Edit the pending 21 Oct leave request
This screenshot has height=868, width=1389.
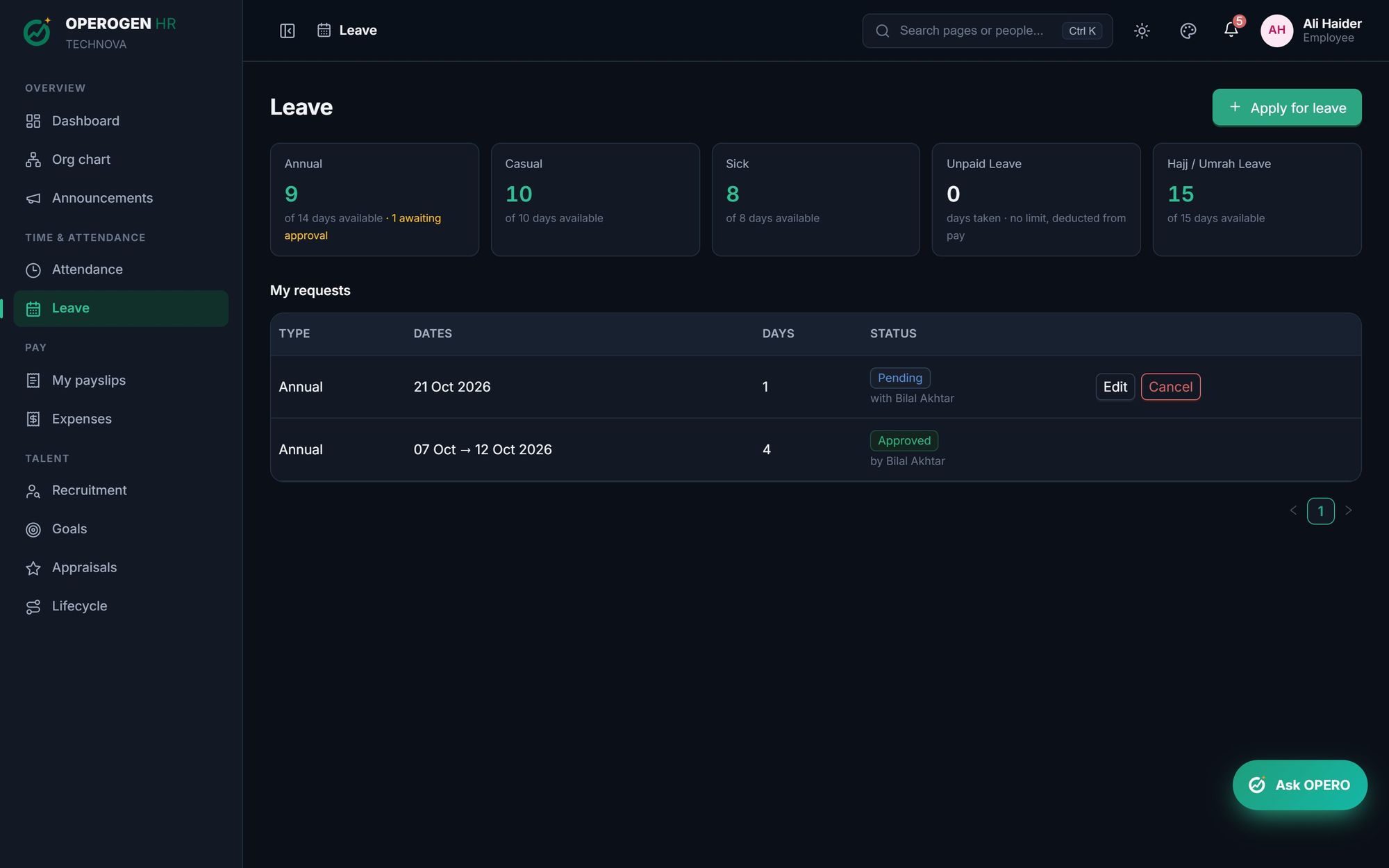click(x=1115, y=387)
